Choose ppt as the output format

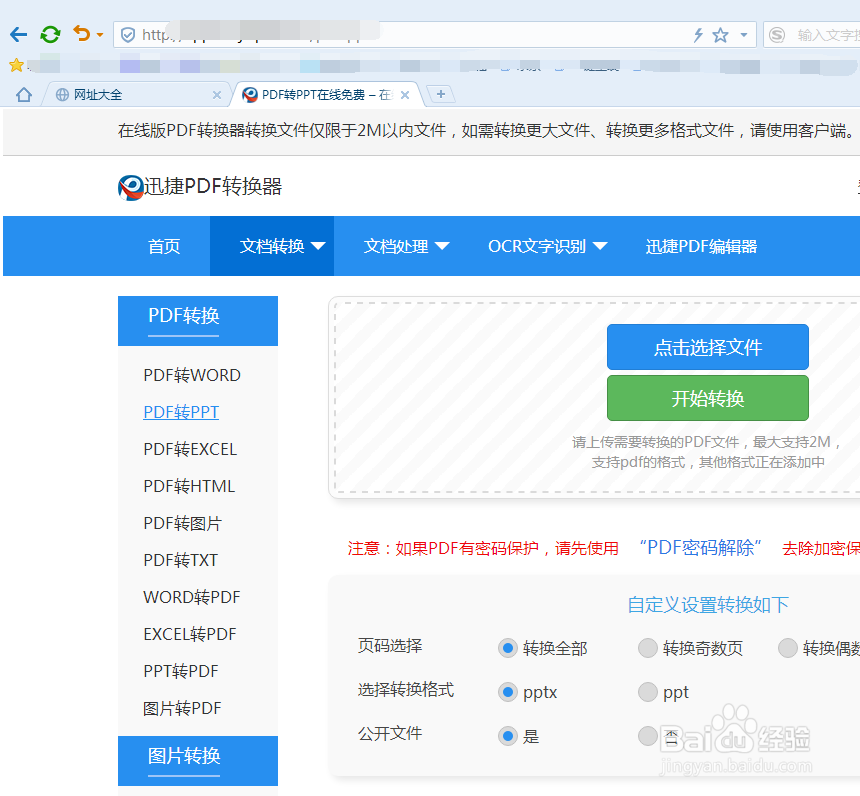pos(648,692)
